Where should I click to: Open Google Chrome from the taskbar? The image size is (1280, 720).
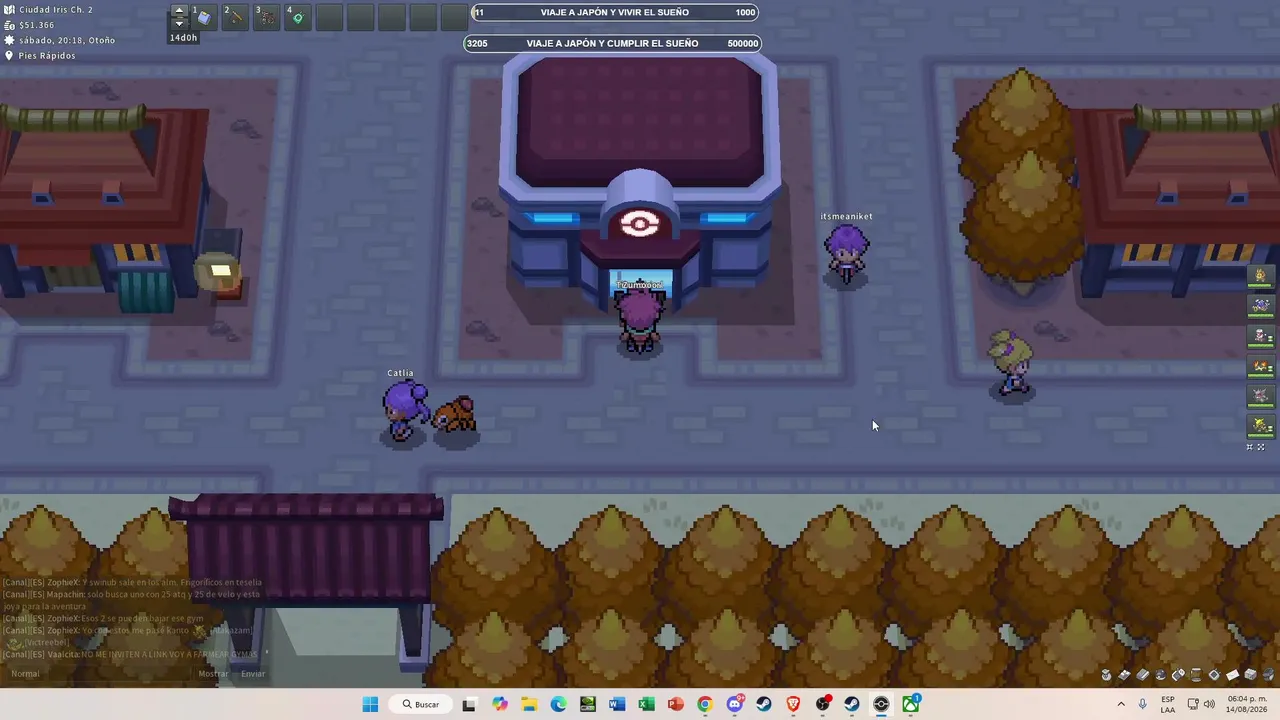(x=705, y=704)
